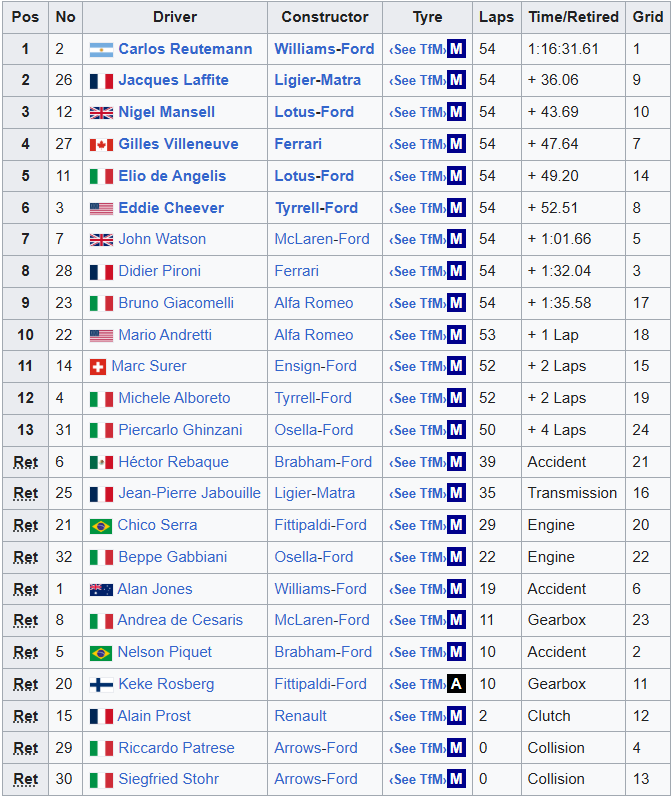
Task: Click the Driver column header
Action: pos(175,17)
